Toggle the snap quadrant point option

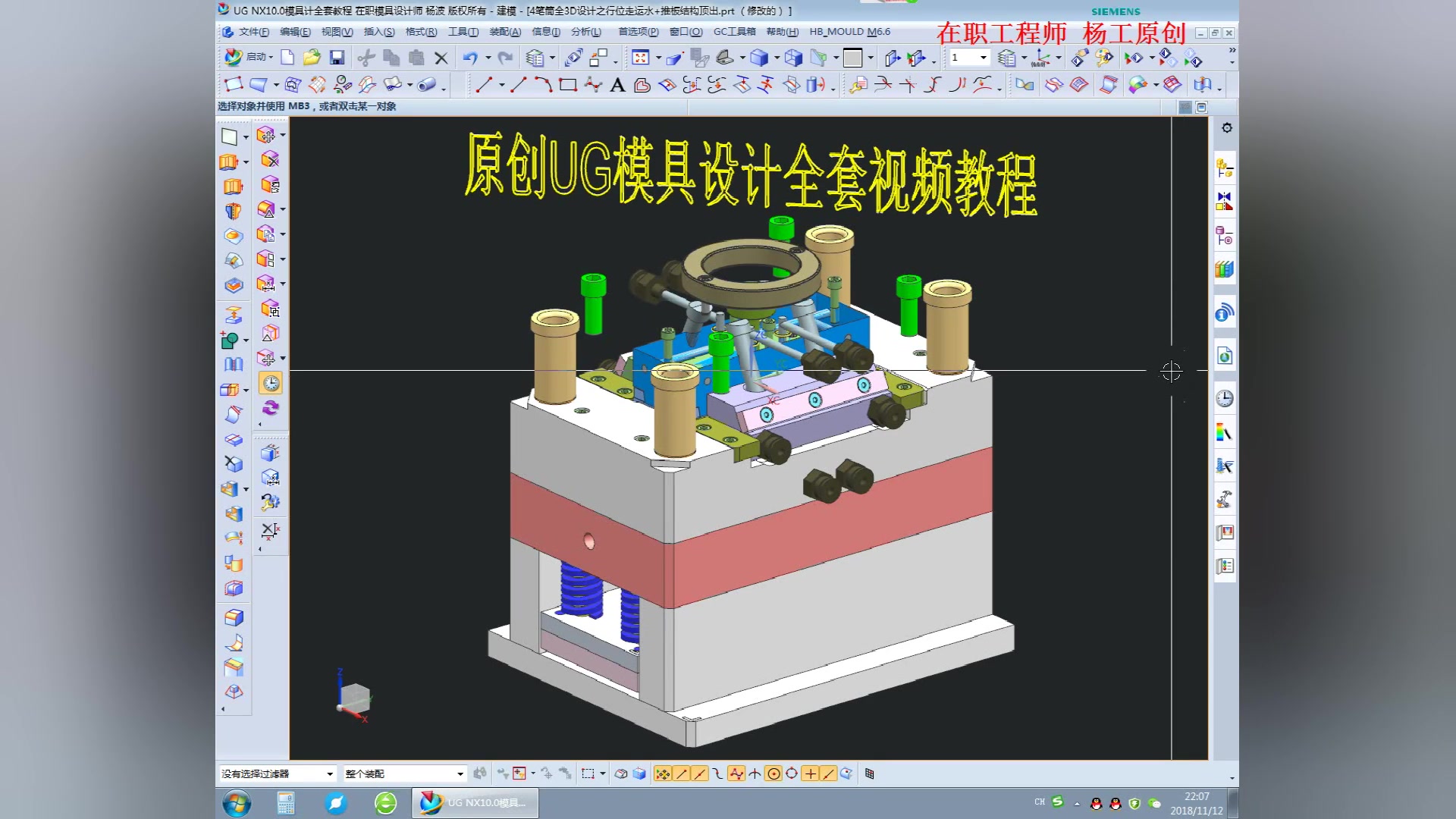point(792,773)
